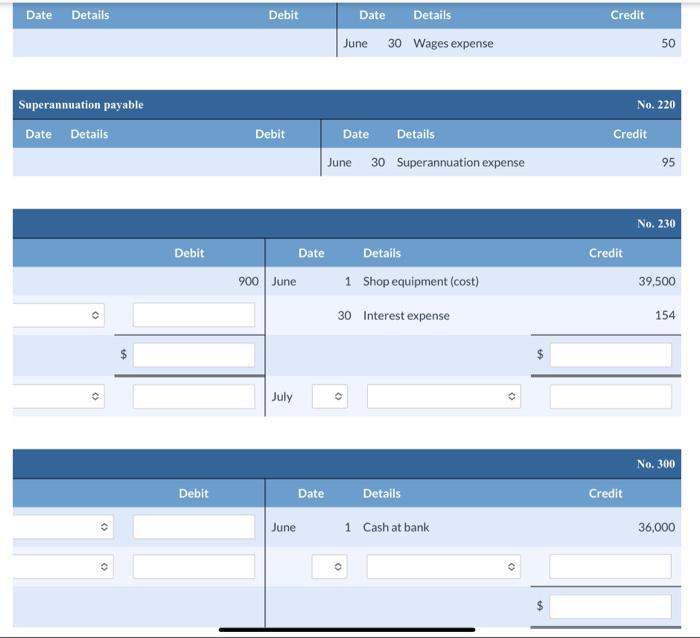Click 'No. 220' account number
This screenshot has width=700, height=638.
656,104
